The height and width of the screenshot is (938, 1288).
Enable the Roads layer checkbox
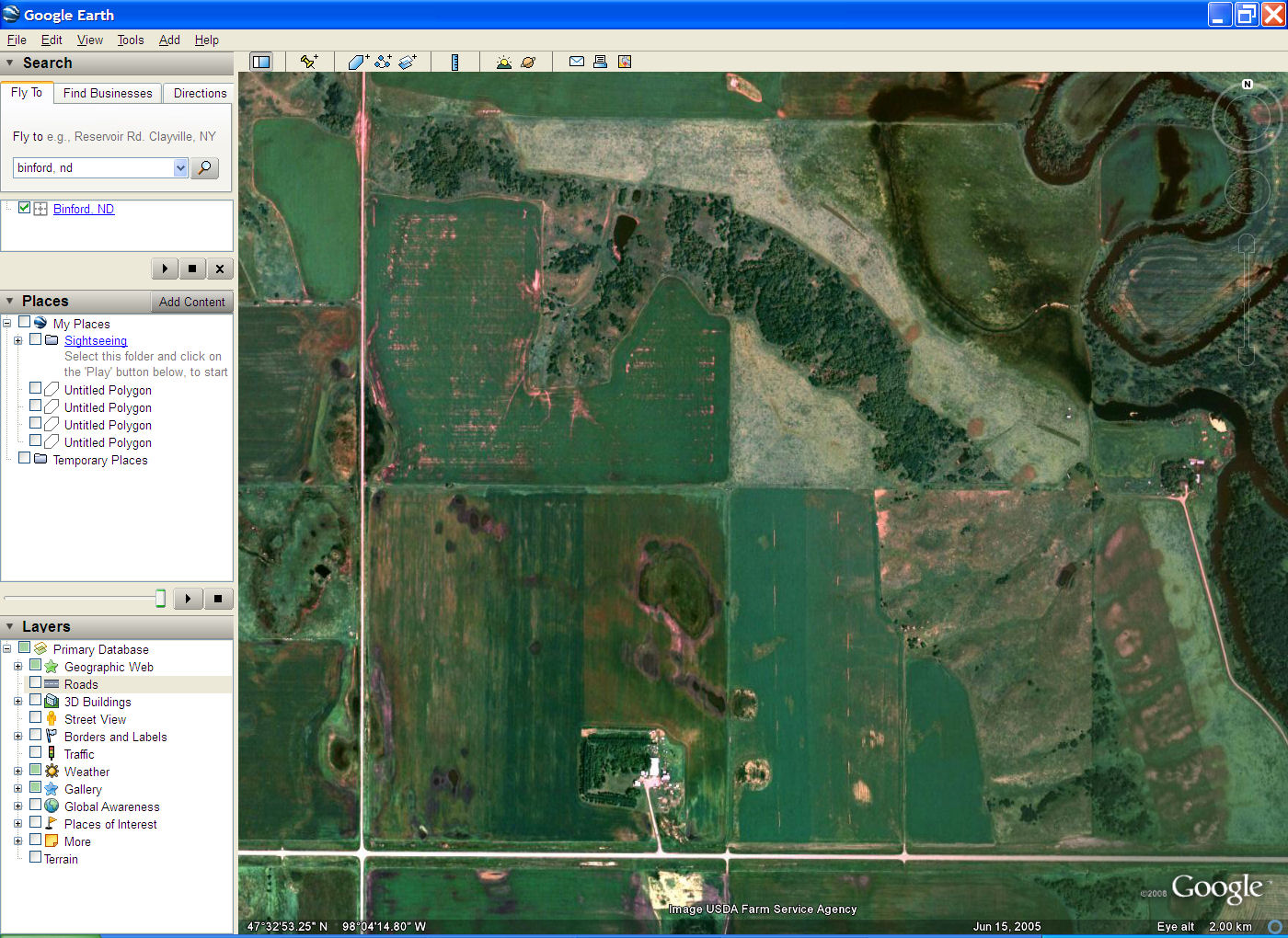pos(35,683)
